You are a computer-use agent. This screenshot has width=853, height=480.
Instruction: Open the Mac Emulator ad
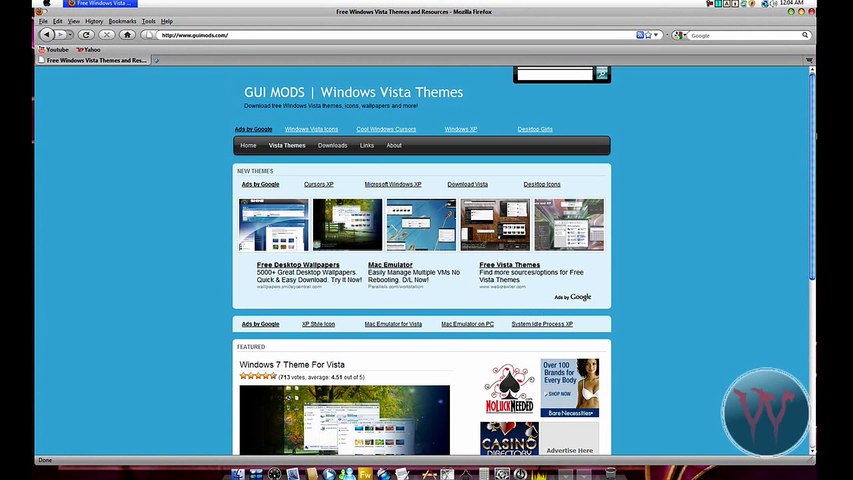[390, 265]
